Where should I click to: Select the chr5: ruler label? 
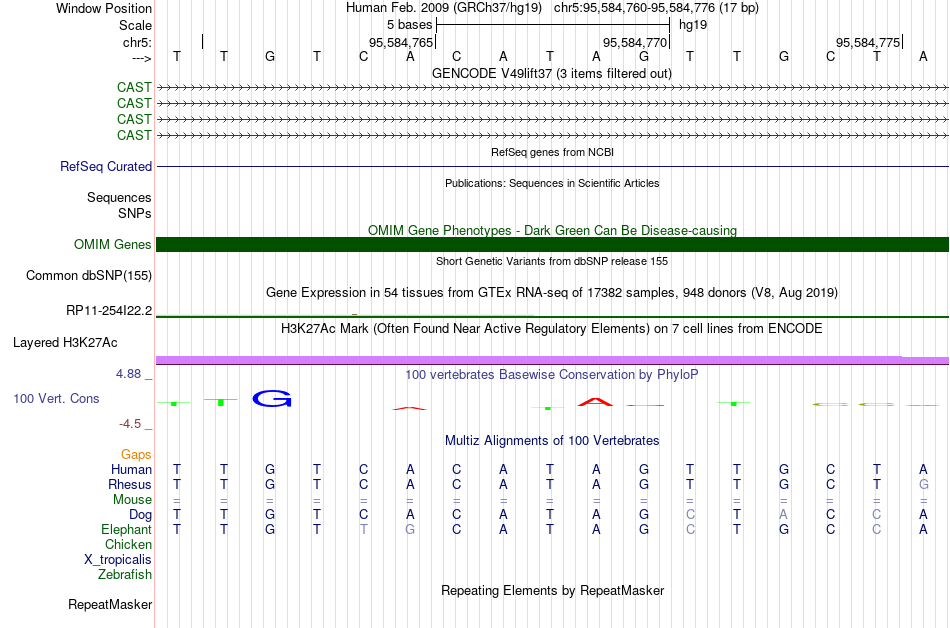137,42
